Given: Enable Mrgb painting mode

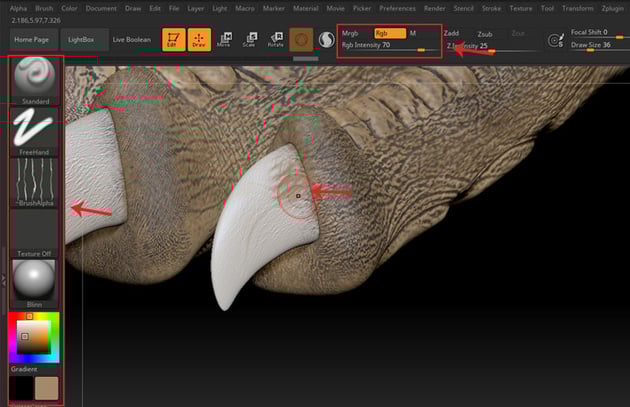Looking at the screenshot, I should tap(350, 33).
